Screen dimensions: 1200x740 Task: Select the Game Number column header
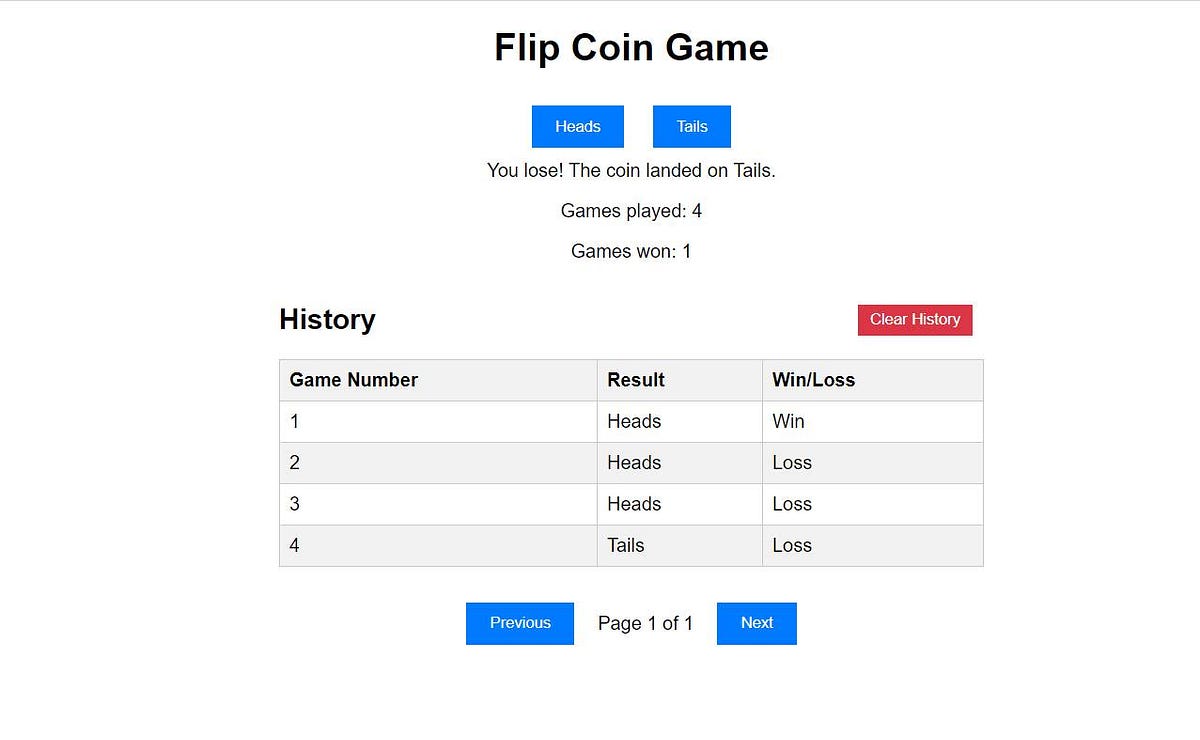pos(353,380)
